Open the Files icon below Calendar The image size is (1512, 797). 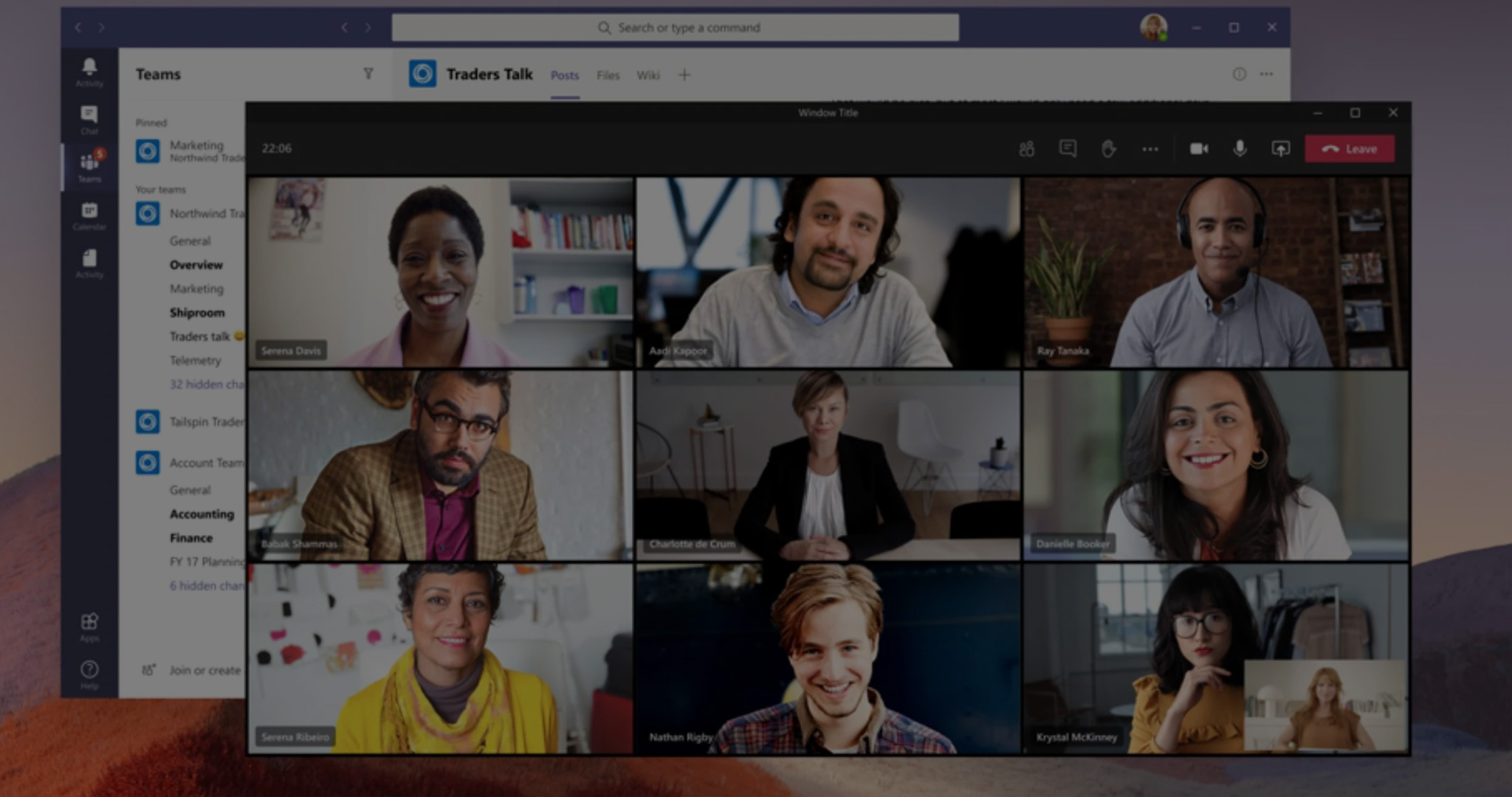pyautogui.click(x=89, y=263)
